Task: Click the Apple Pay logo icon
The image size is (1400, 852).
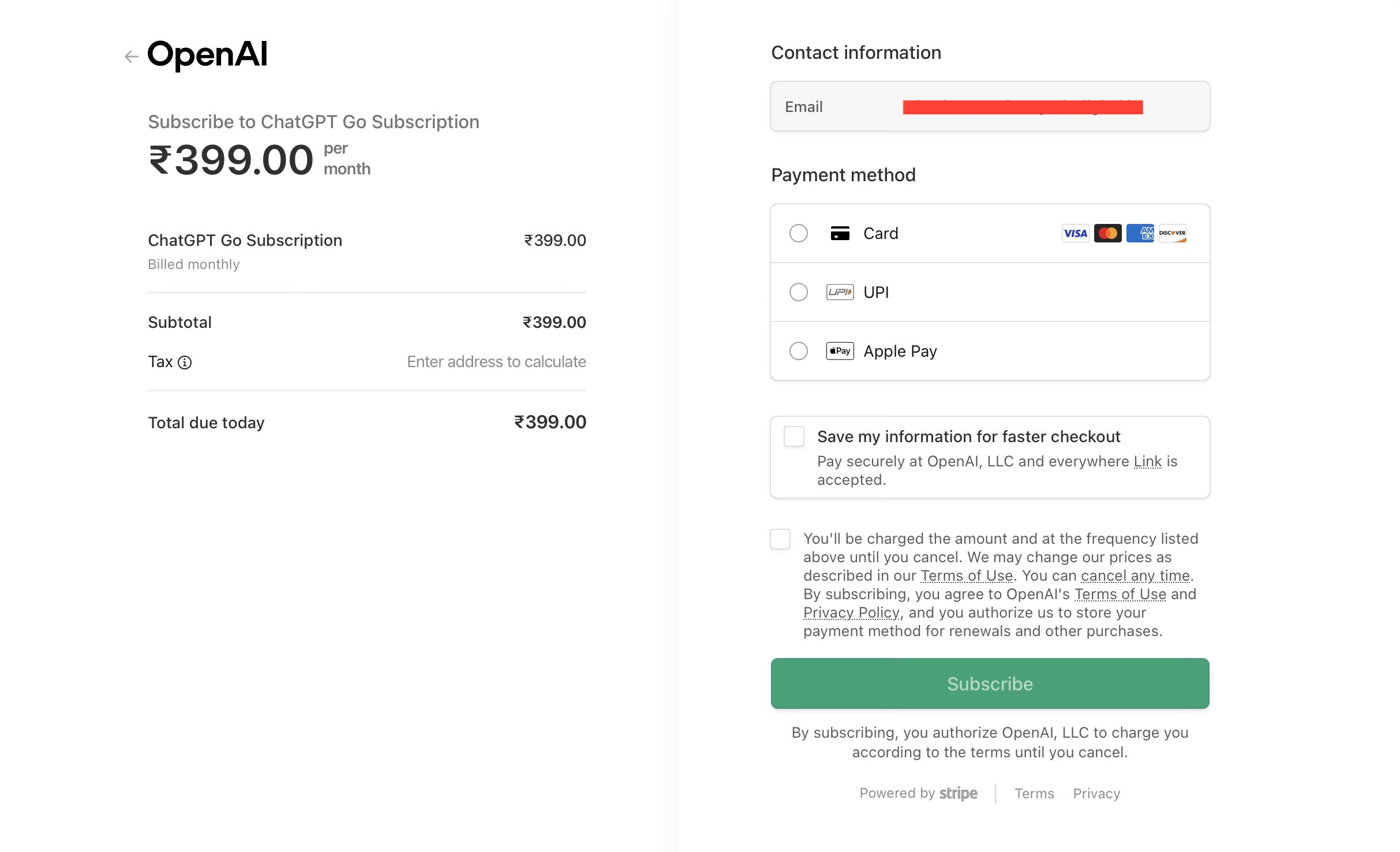Action: click(840, 351)
